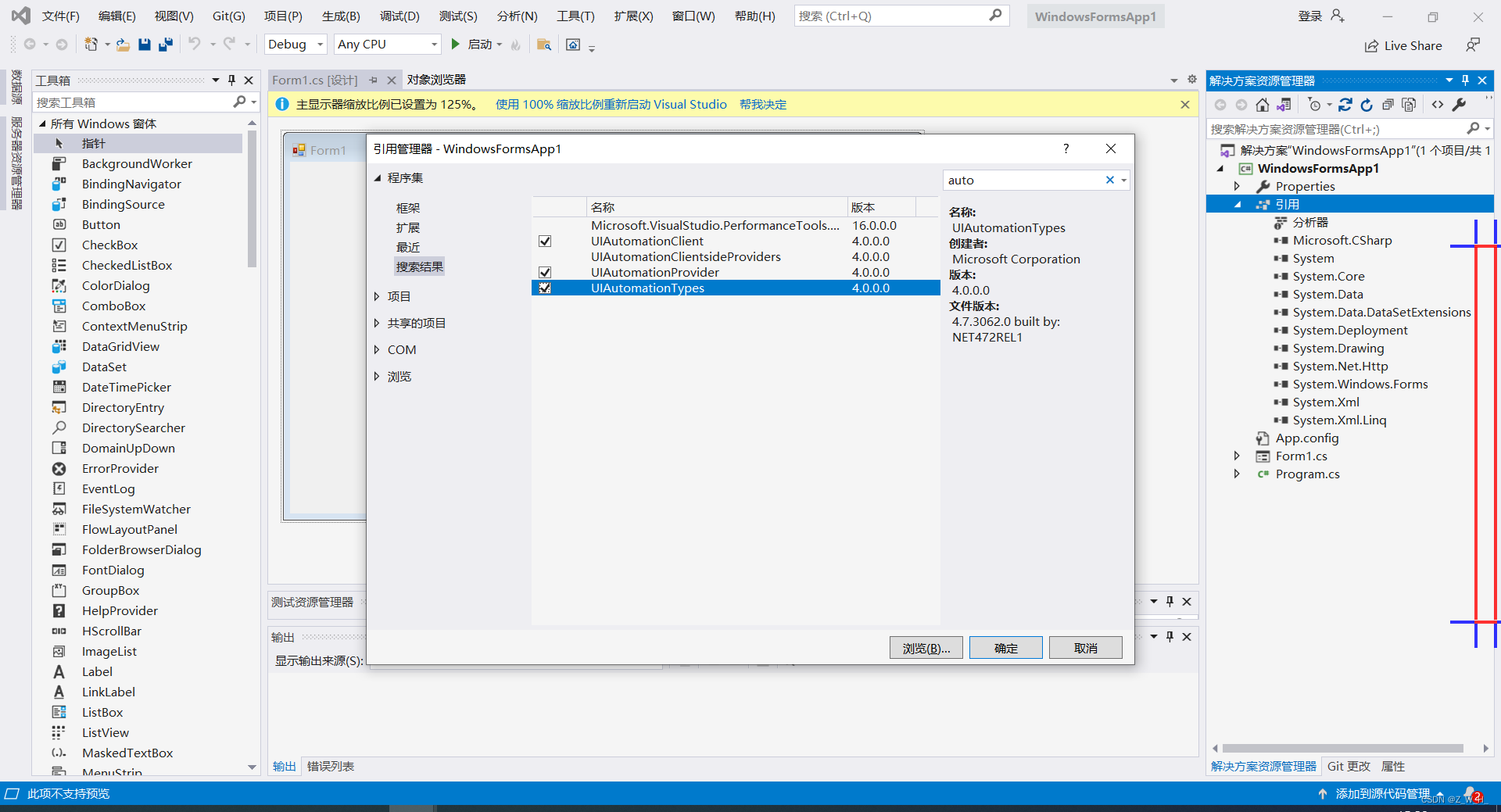The height and width of the screenshot is (812, 1501).
Task: Select the 框架 category
Action: [408, 208]
